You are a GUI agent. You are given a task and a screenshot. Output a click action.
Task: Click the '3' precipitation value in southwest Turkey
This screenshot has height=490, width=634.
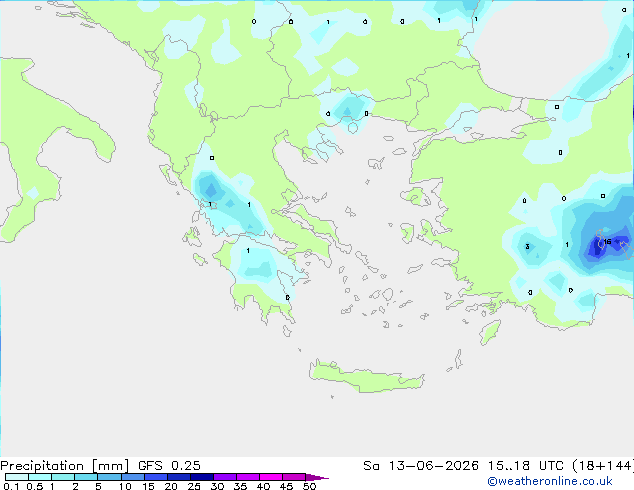527,247
